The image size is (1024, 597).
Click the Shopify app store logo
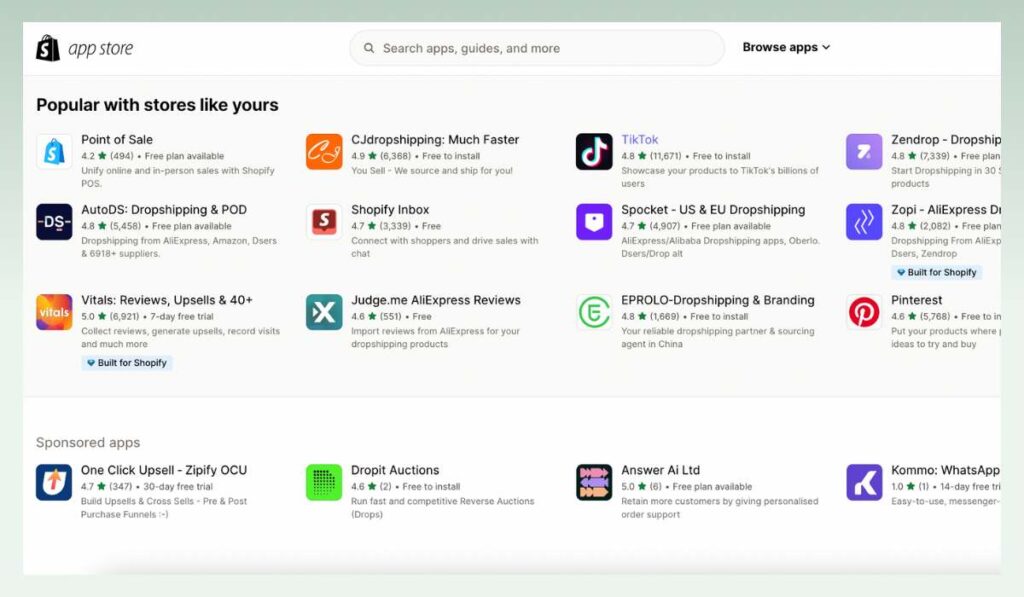tap(84, 48)
